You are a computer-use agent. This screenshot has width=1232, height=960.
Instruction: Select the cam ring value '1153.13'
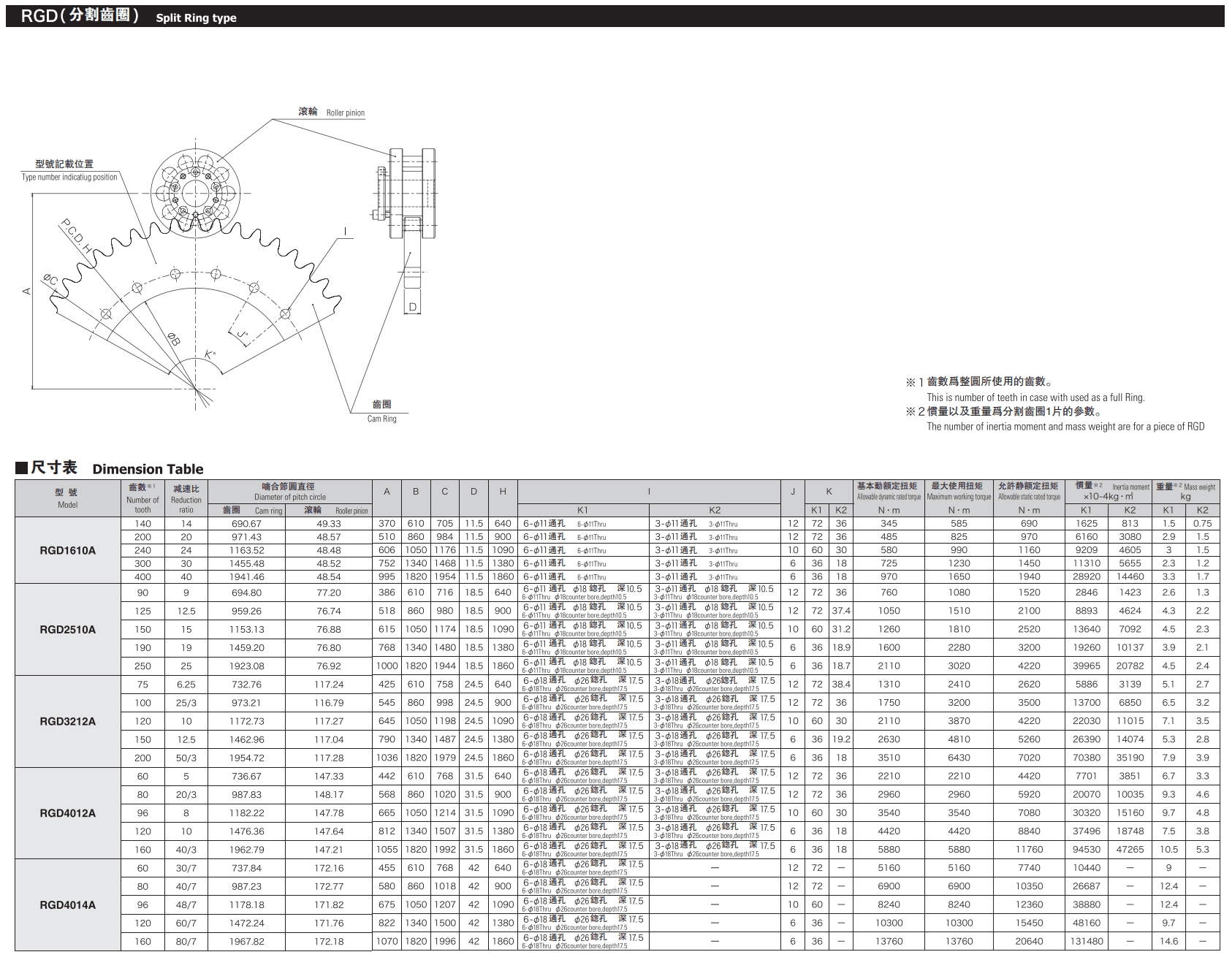tap(246, 630)
